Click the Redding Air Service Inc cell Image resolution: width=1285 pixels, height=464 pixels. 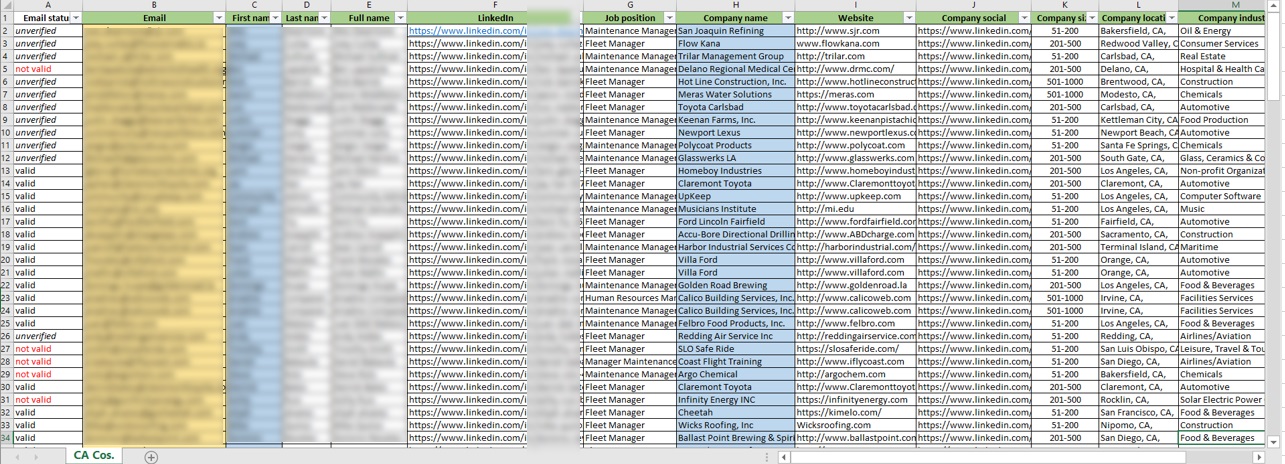point(735,336)
